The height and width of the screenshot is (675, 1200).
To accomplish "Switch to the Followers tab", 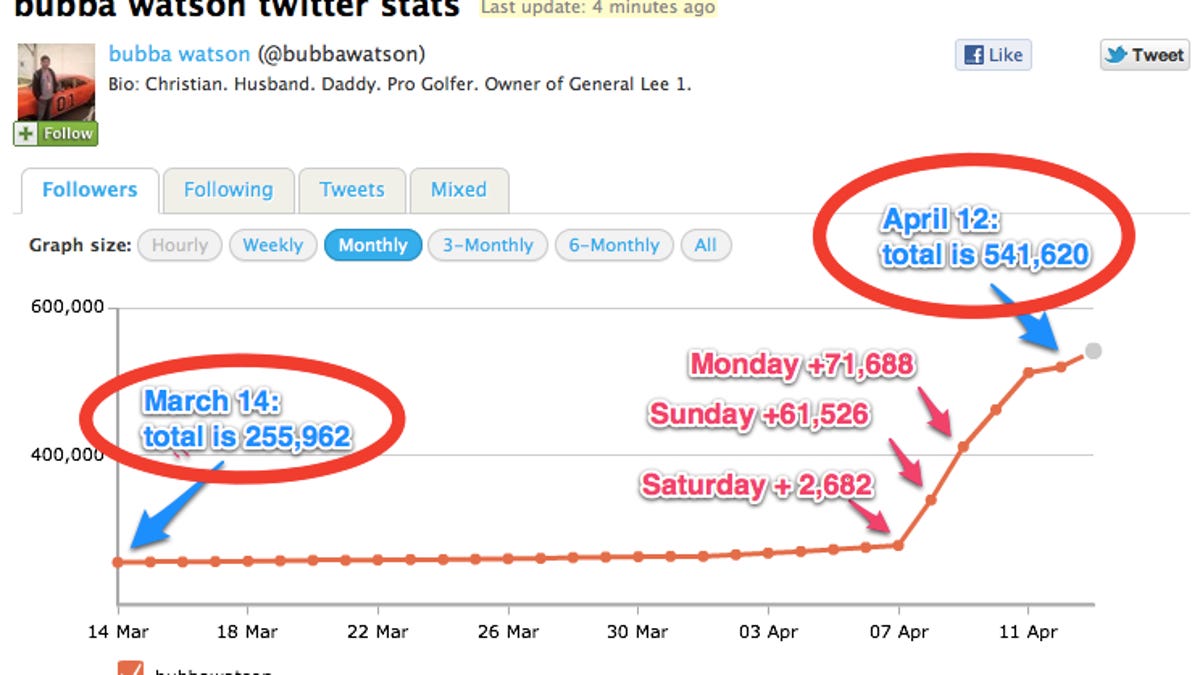I will click(89, 190).
